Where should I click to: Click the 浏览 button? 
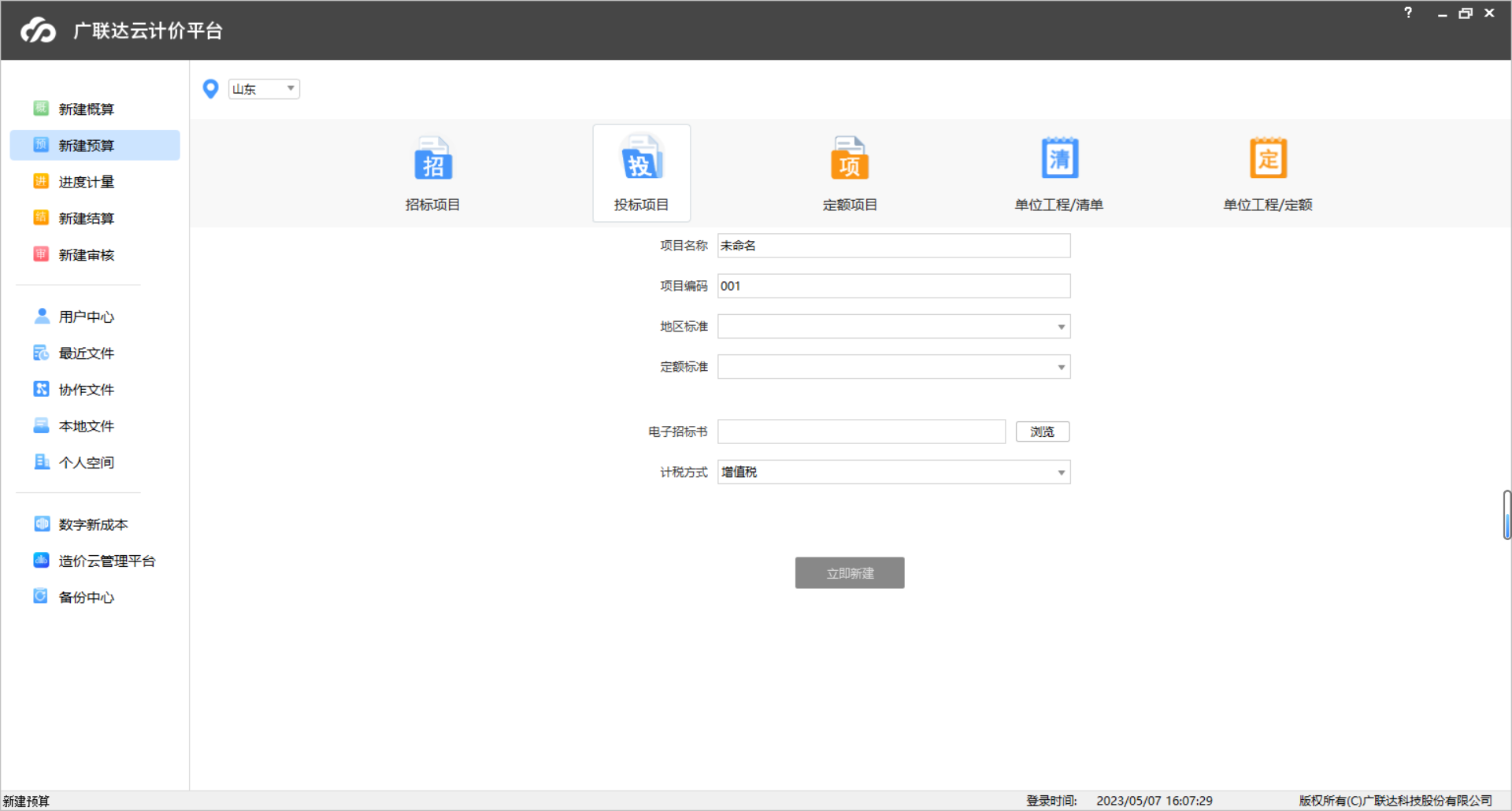[1043, 431]
